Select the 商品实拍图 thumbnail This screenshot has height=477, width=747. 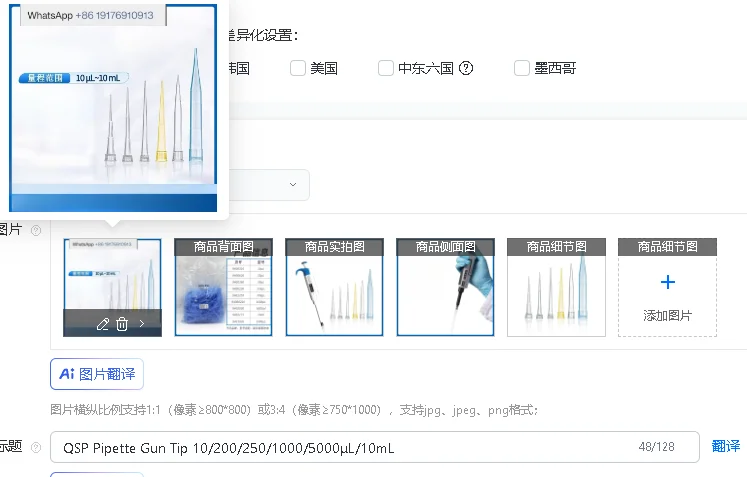pos(334,287)
